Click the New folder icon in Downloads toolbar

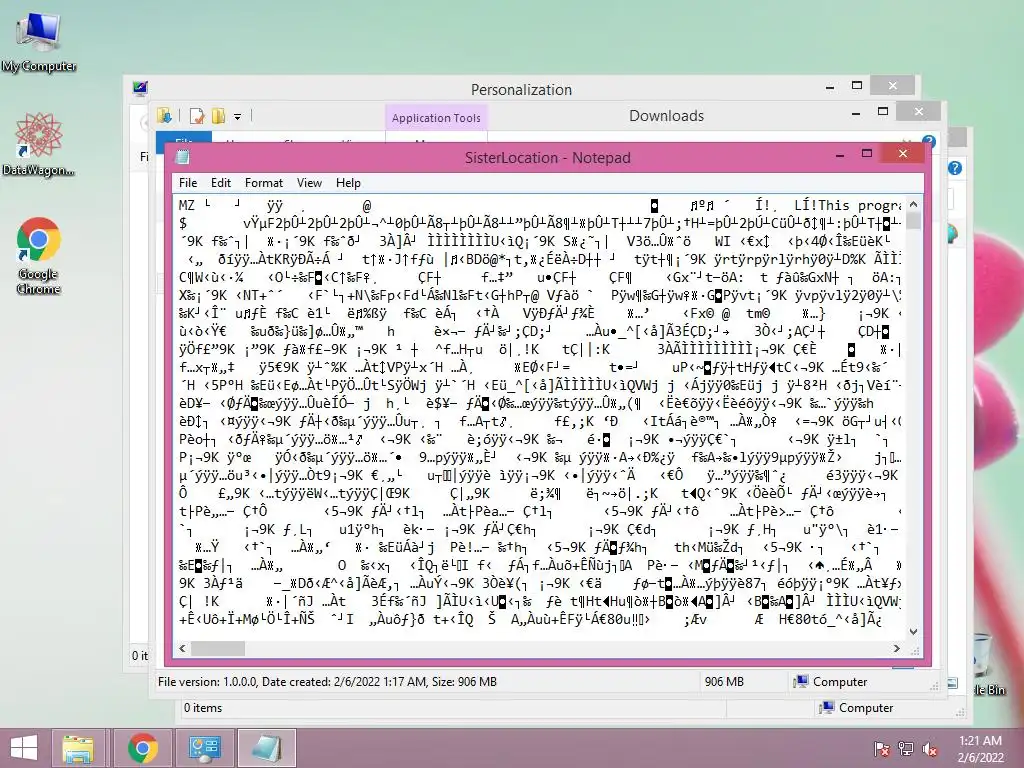click(x=218, y=116)
